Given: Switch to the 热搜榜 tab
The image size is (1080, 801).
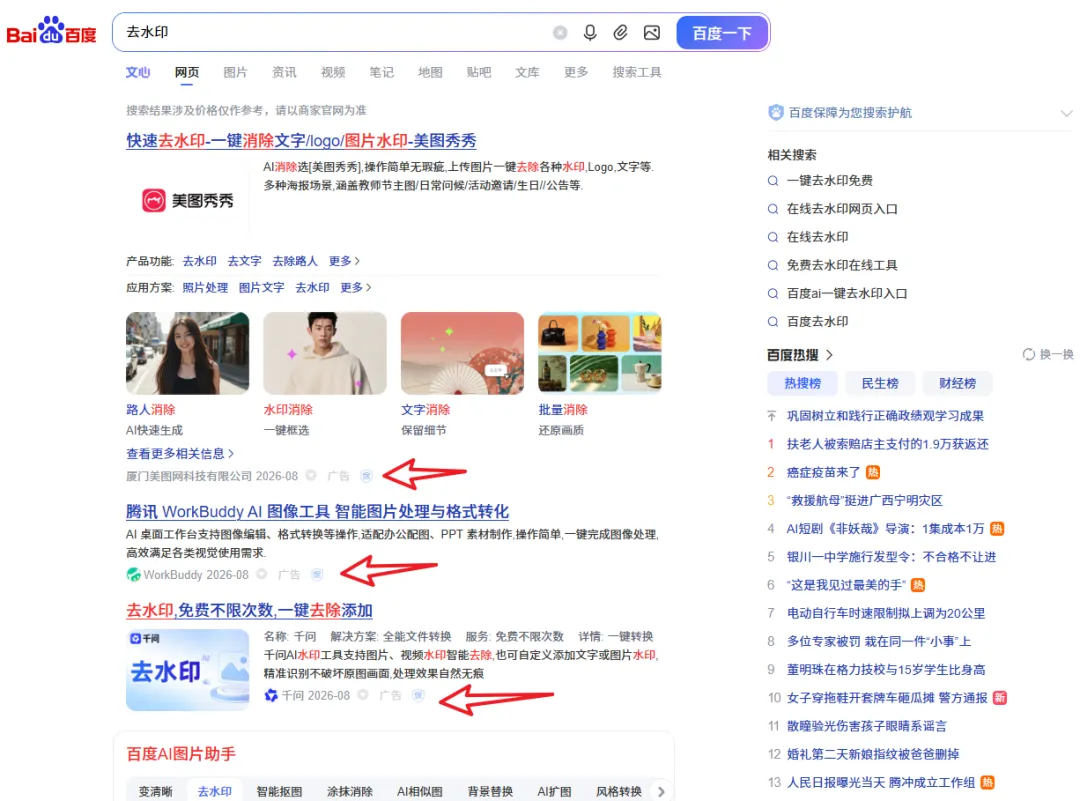Looking at the screenshot, I should click(x=802, y=384).
